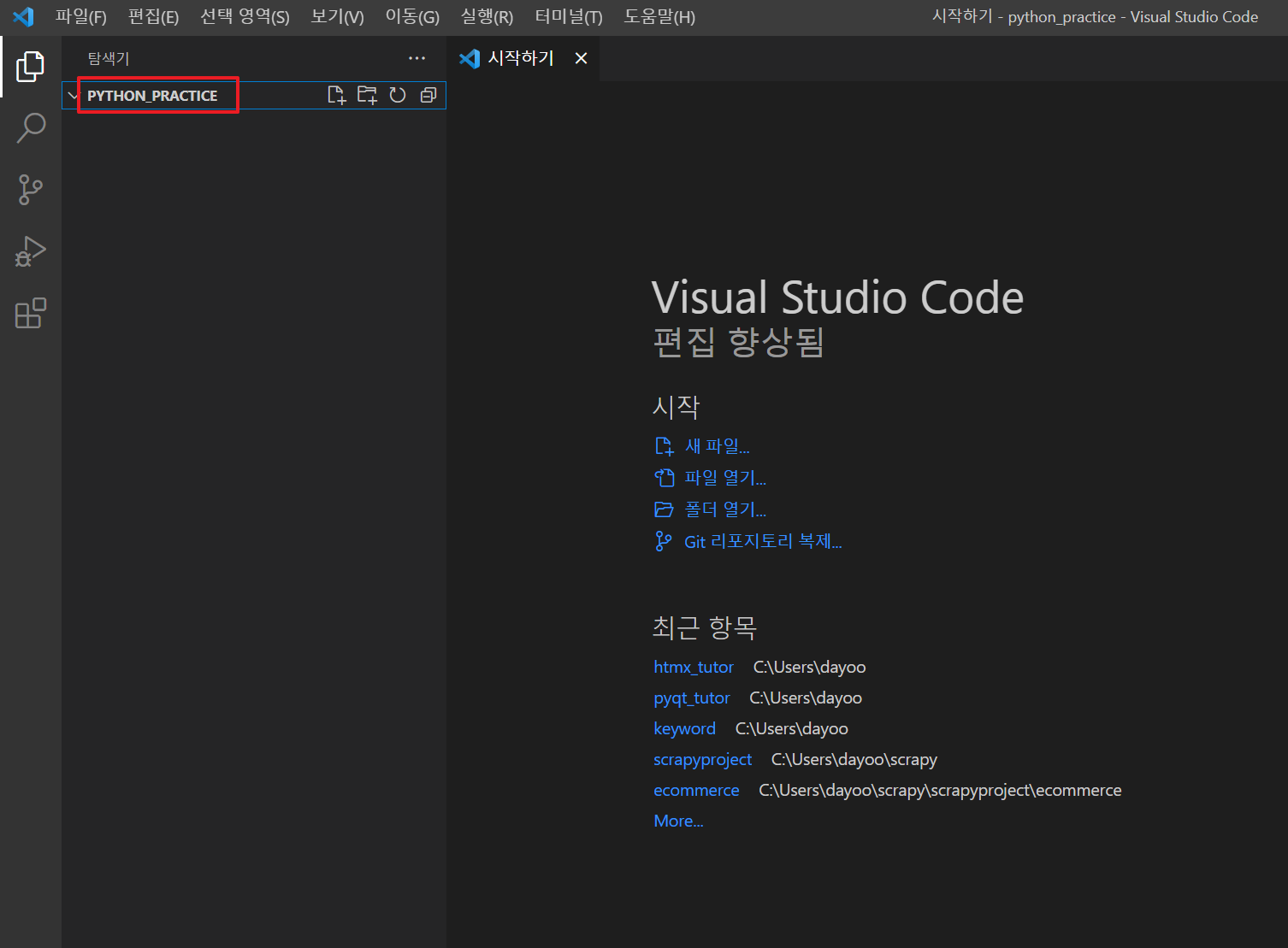Image resolution: width=1288 pixels, height=948 pixels.
Task: Open the 도움말(H) menu
Action: pos(659,17)
